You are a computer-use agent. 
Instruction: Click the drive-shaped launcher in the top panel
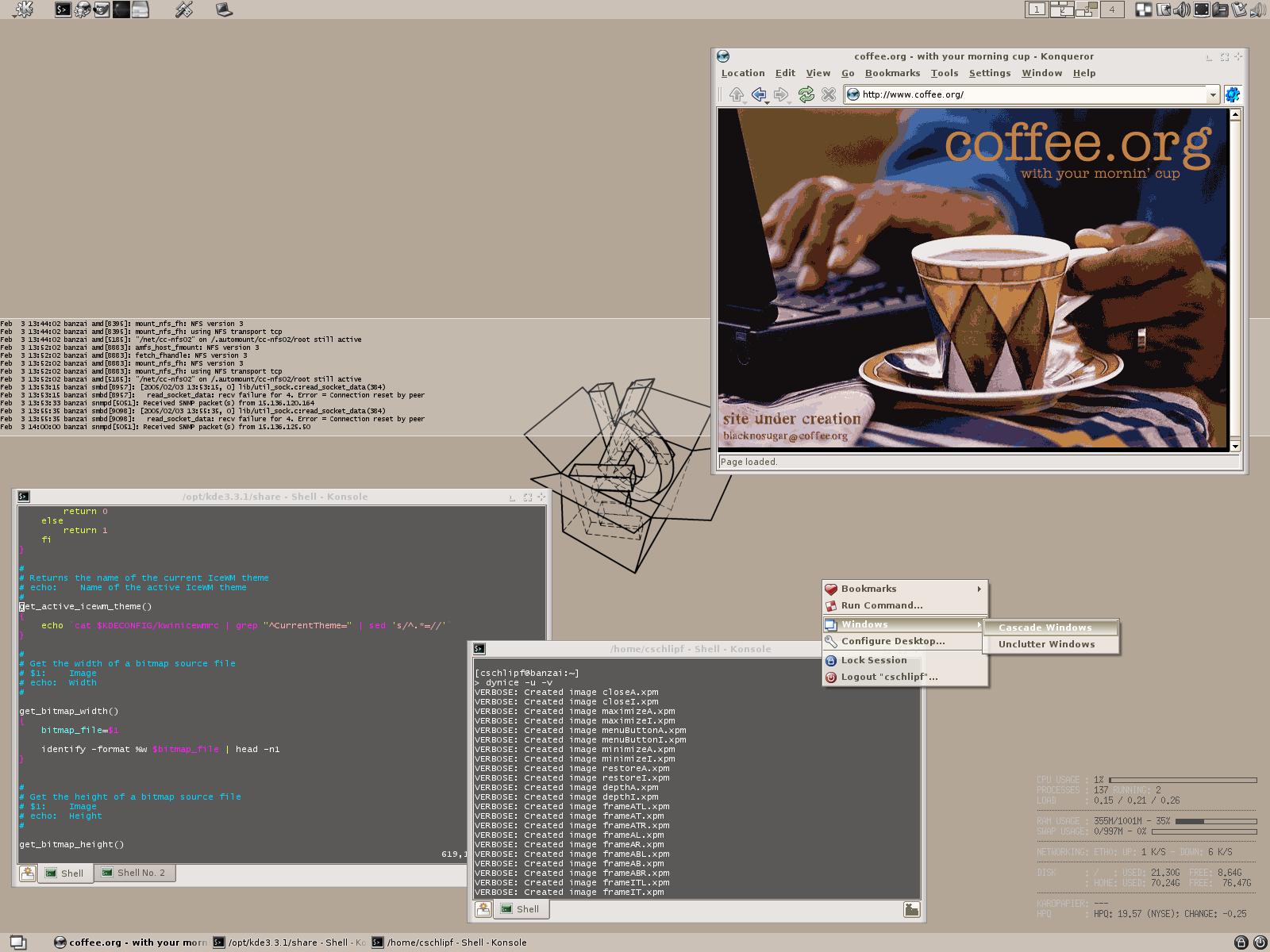point(140,10)
